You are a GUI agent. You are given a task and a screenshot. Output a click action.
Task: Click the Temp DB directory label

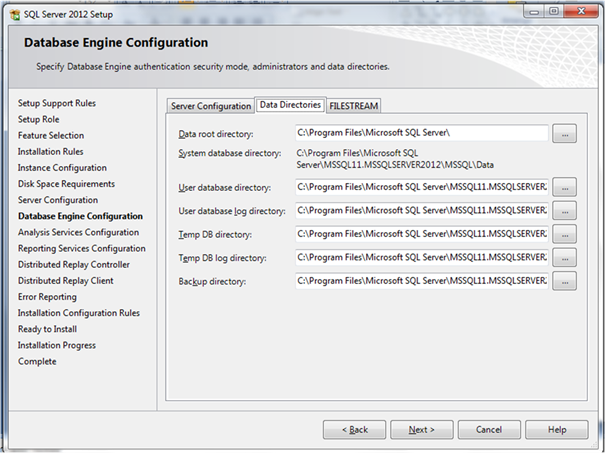pyautogui.click(x=215, y=235)
